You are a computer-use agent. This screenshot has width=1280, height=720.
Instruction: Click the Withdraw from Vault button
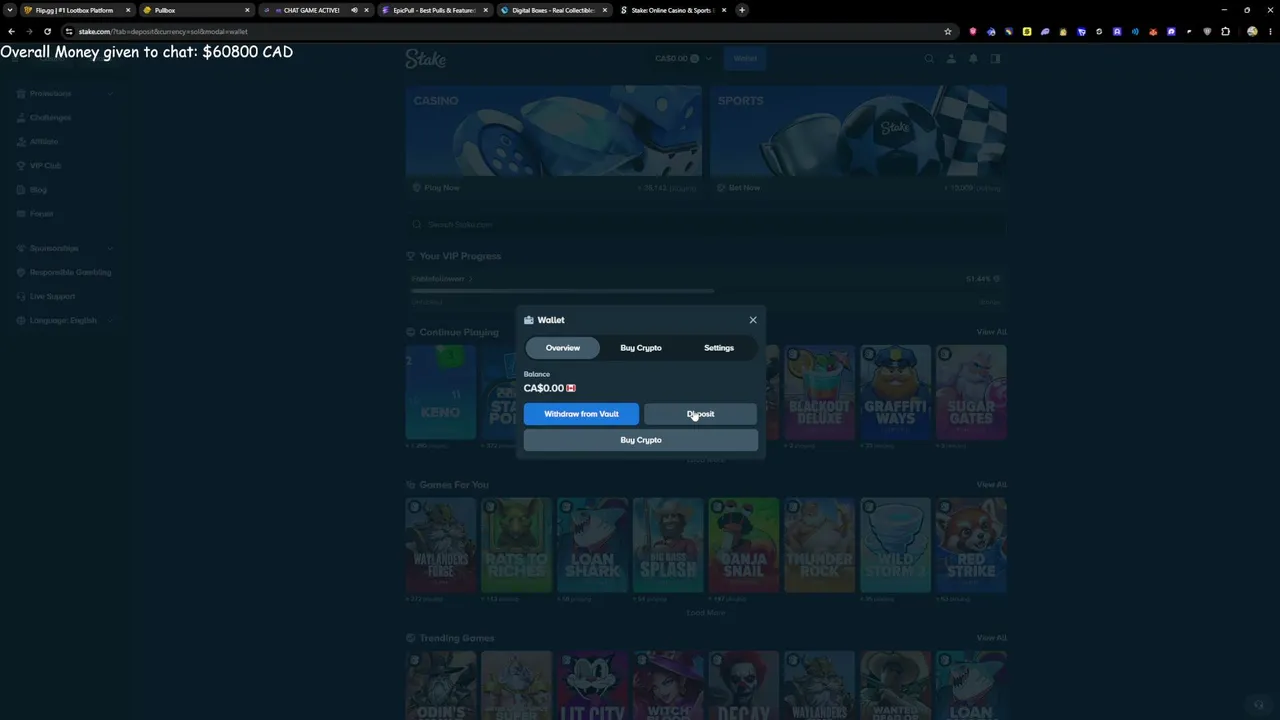point(581,414)
